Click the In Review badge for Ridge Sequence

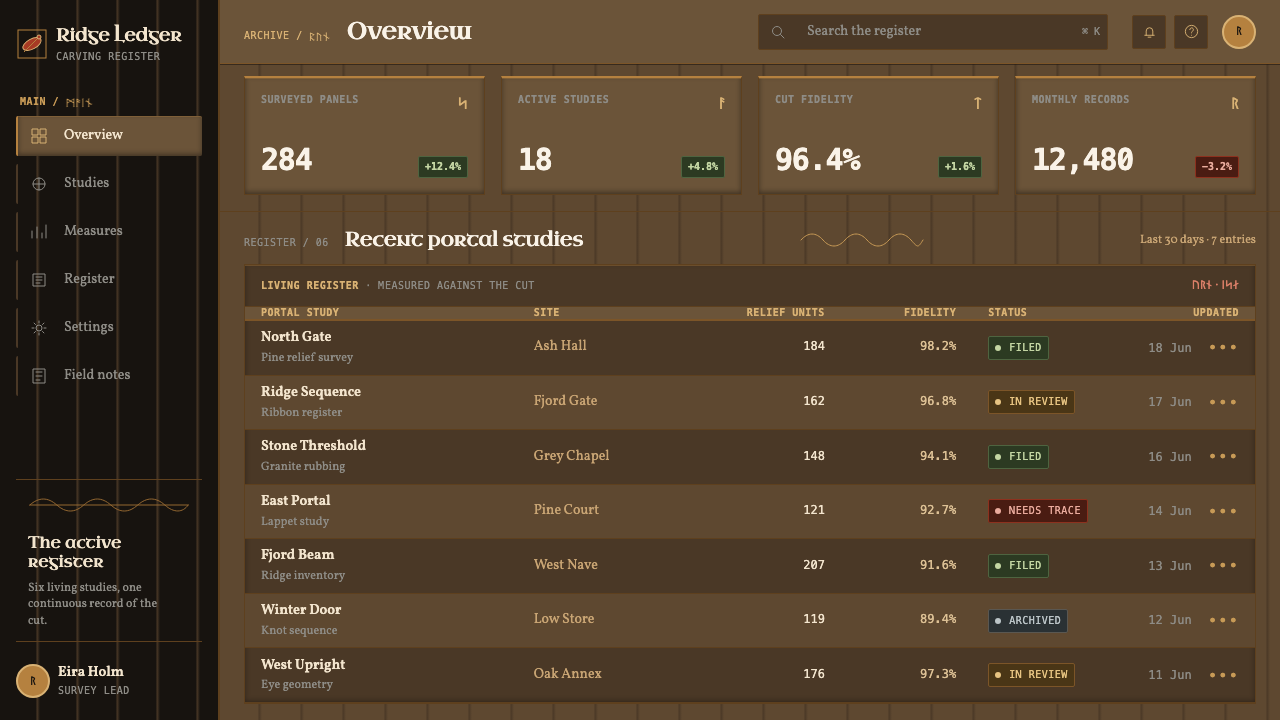(x=1031, y=402)
